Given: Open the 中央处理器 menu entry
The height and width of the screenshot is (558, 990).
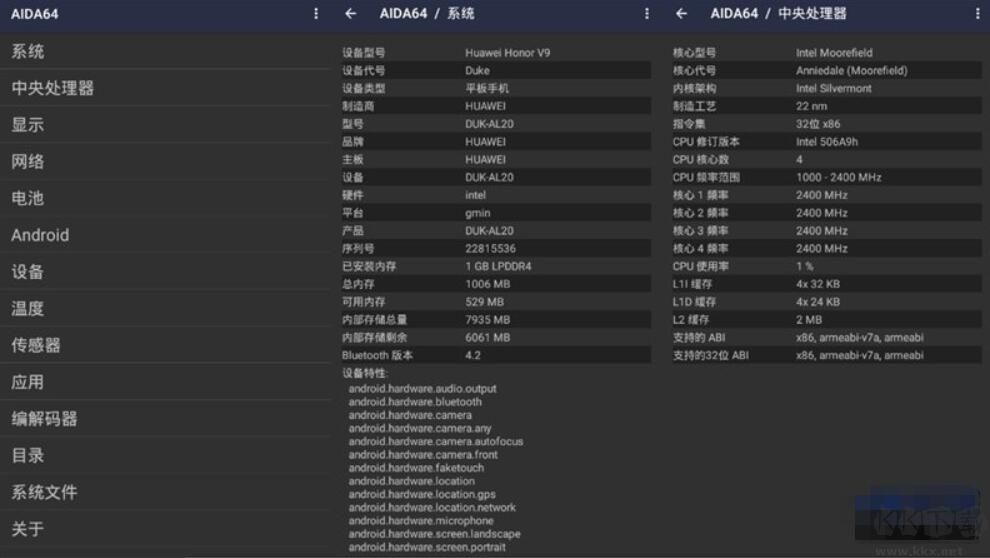Looking at the screenshot, I should [x=165, y=88].
